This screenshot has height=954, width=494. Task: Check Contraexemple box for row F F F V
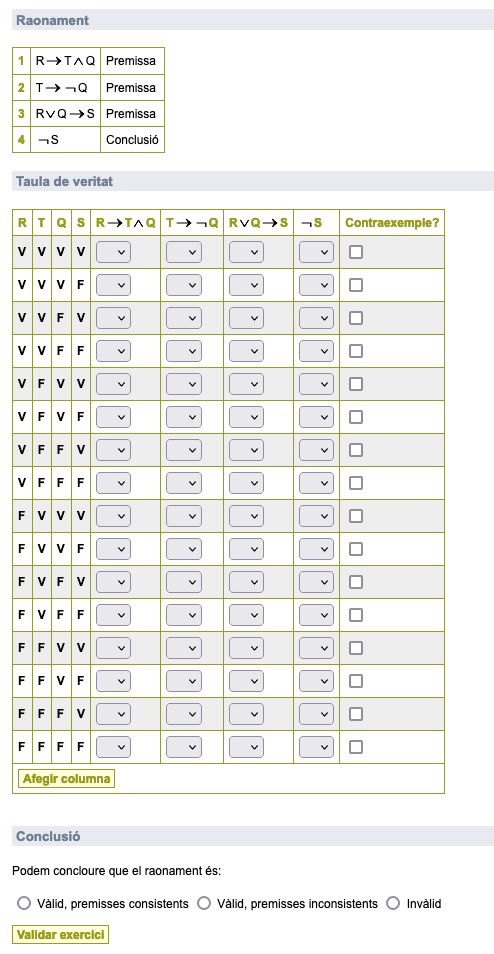[356, 714]
